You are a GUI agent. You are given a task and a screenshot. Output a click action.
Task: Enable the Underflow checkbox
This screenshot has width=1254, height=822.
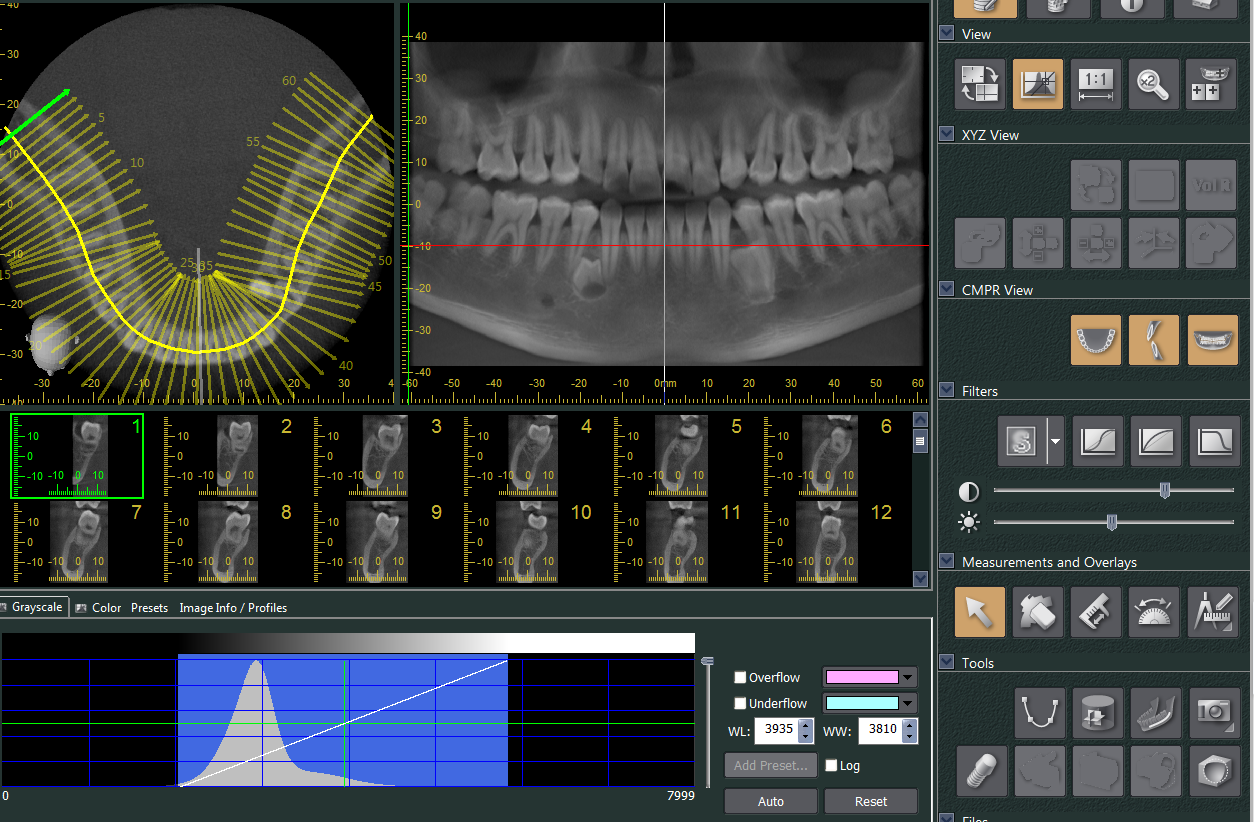click(x=741, y=703)
